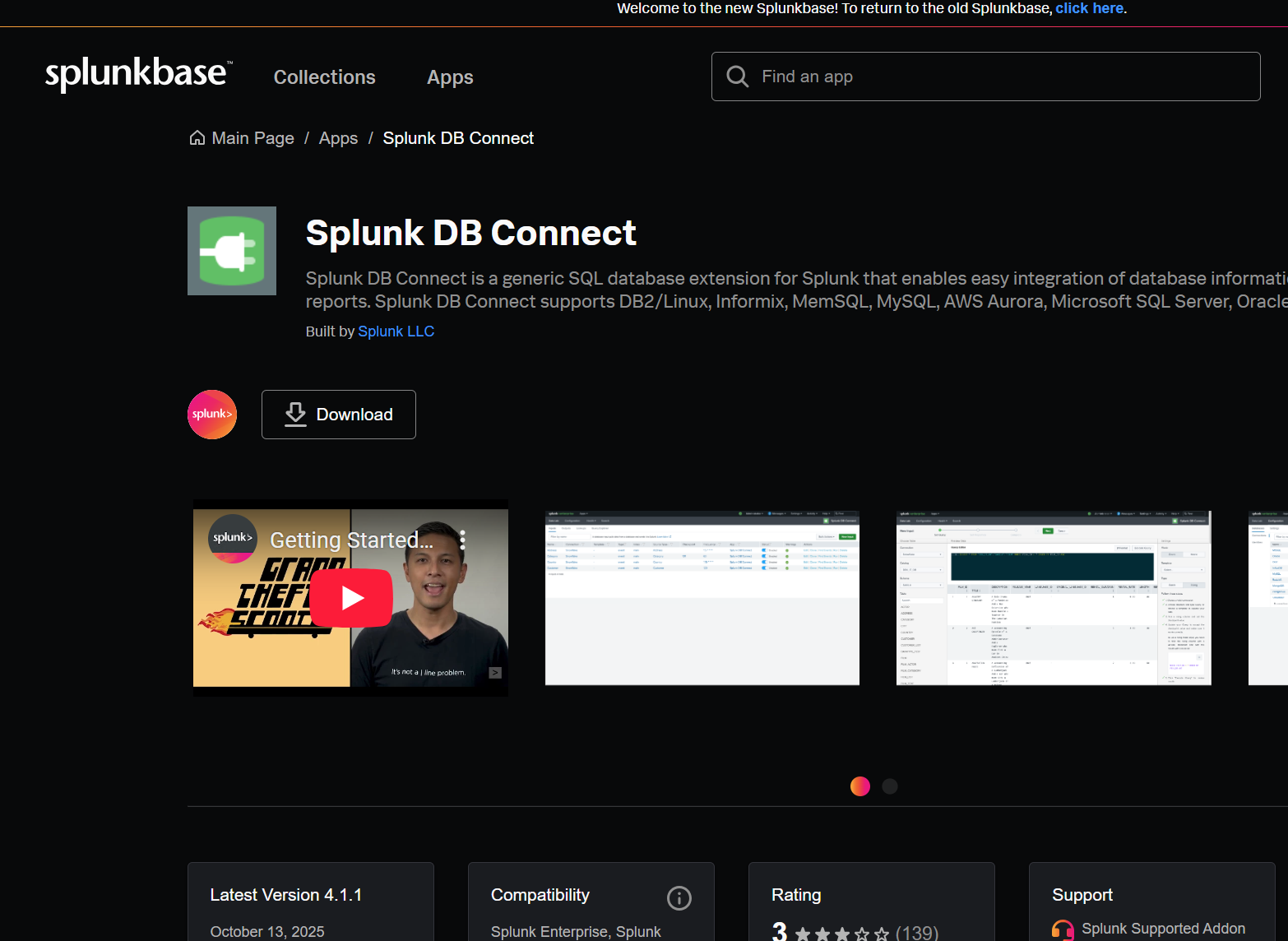Click the YouTube video options dots
Viewport: 1288px width, 941px height.
click(x=463, y=540)
